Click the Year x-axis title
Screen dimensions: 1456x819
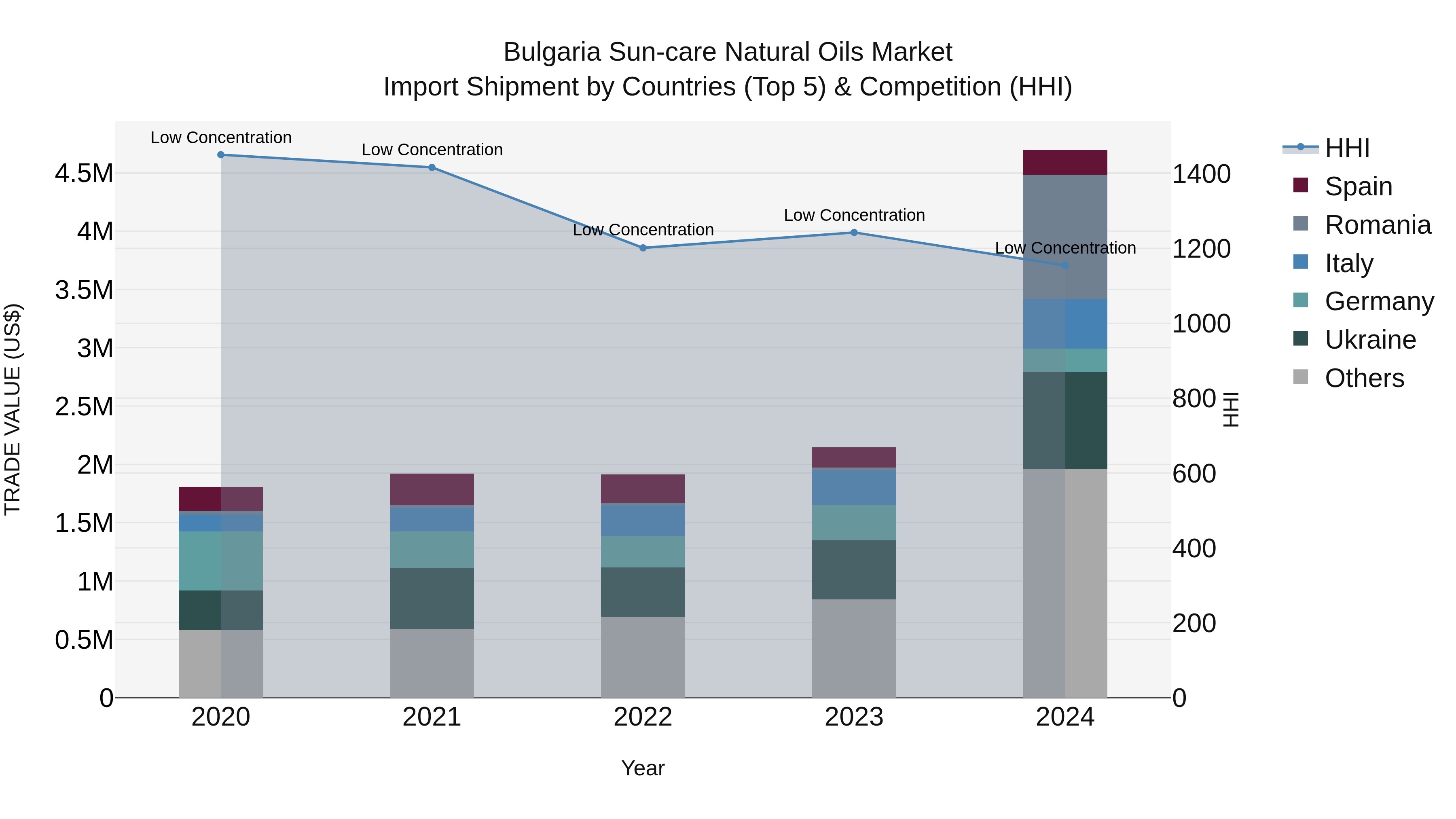tap(643, 769)
